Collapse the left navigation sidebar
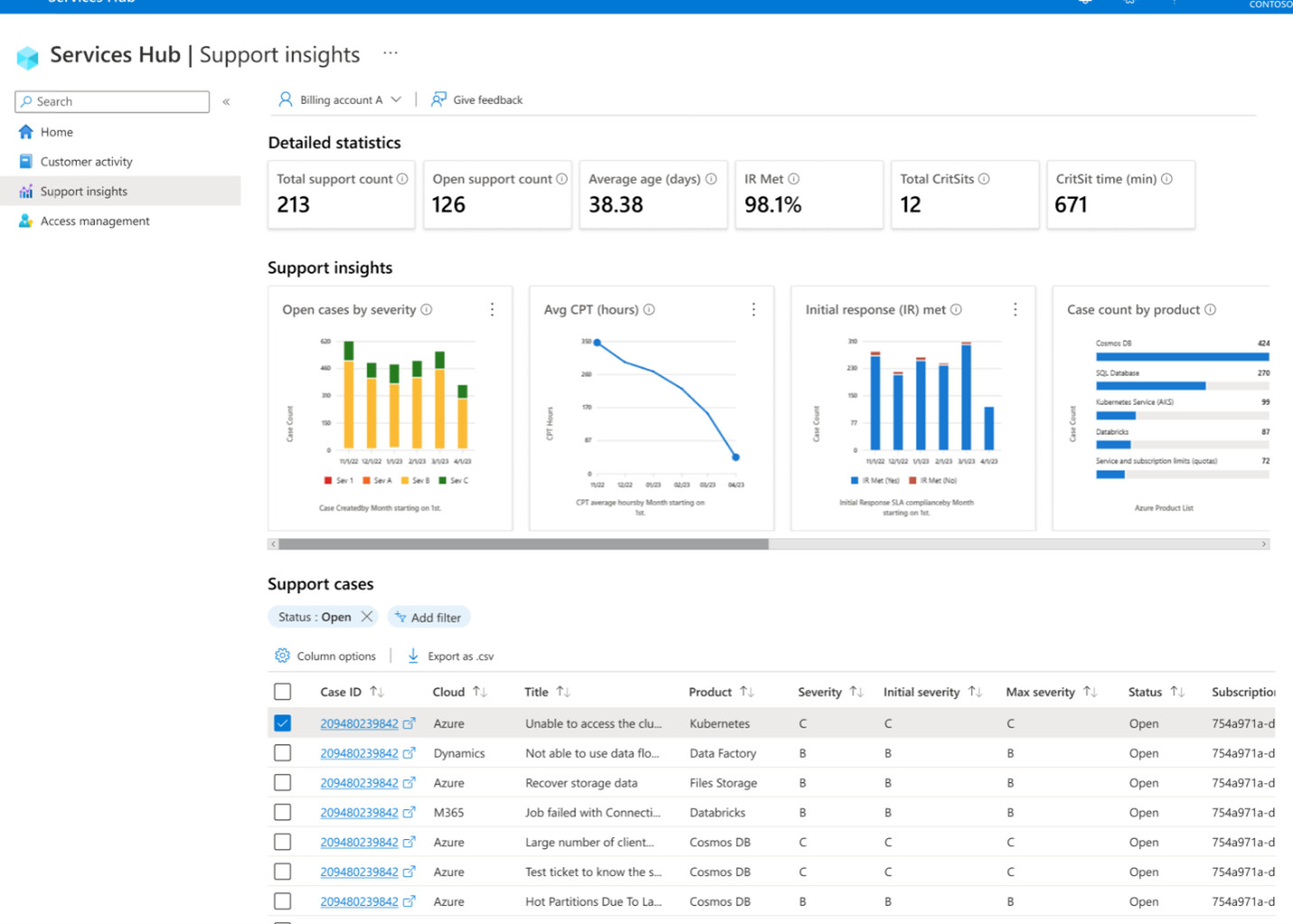The width and height of the screenshot is (1293, 924). tap(226, 101)
